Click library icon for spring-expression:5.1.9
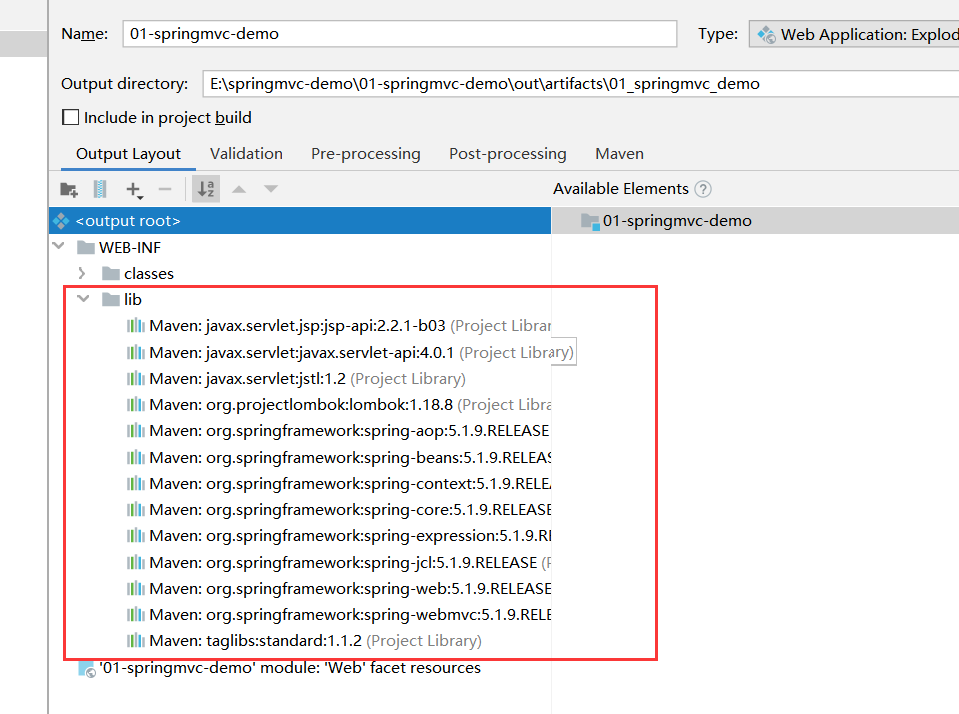Image resolution: width=959 pixels, height=714 pixels. pyautogui.click(x=136, y=536)
